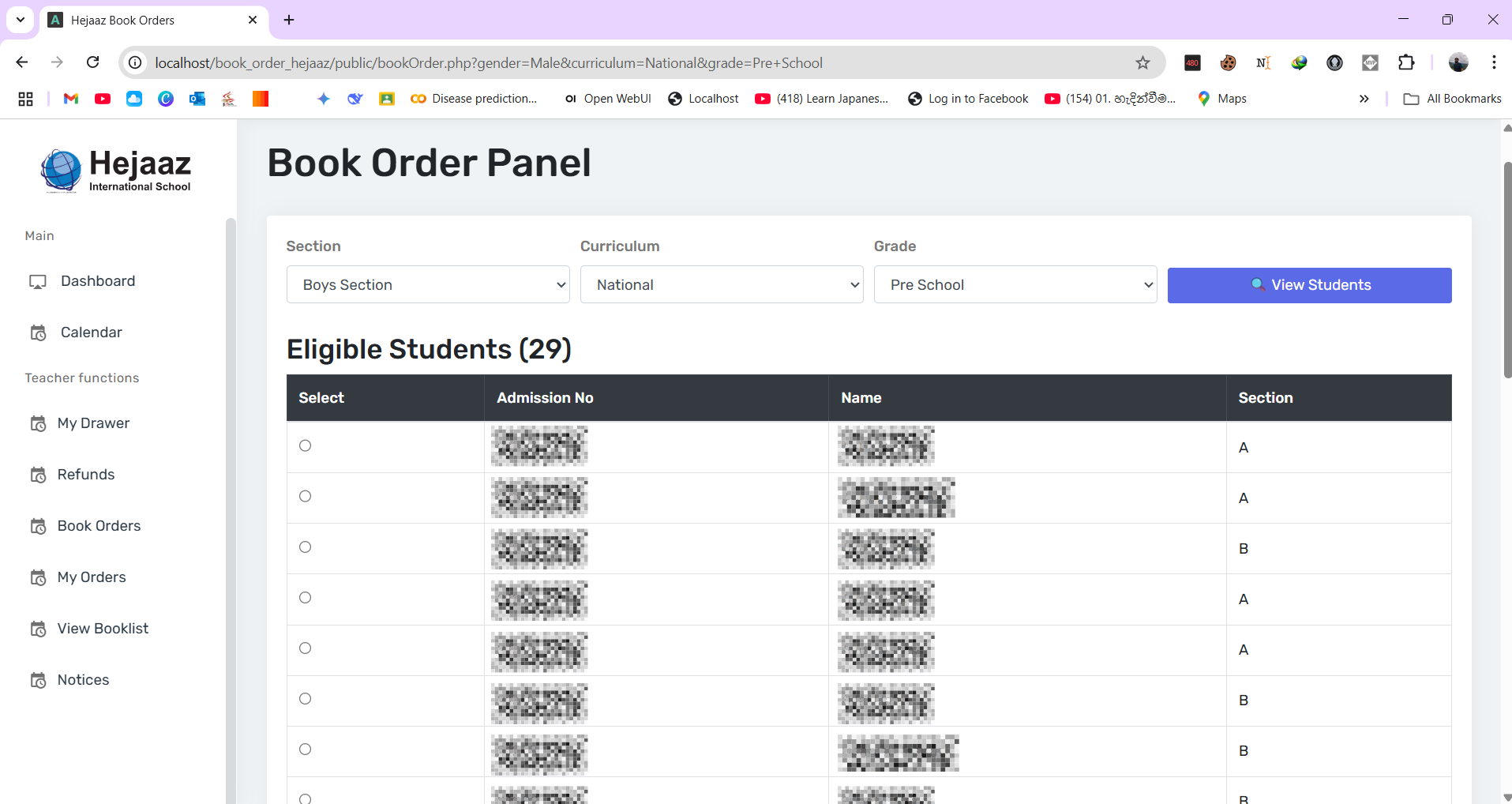Open the Chrome extensions puzzle icon
1512x804 pixels.
coord(1408,62)
